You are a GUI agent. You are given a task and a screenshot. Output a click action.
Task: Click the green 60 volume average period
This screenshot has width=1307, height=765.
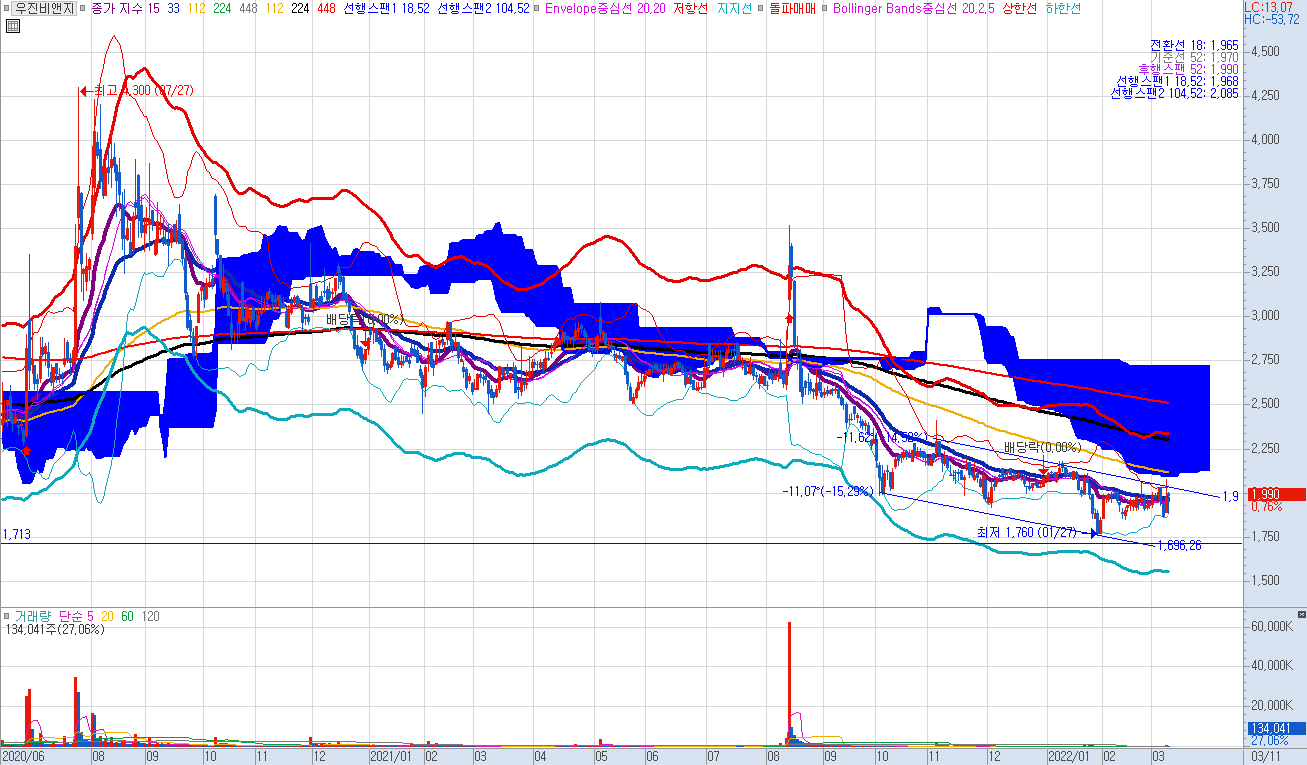127,616
